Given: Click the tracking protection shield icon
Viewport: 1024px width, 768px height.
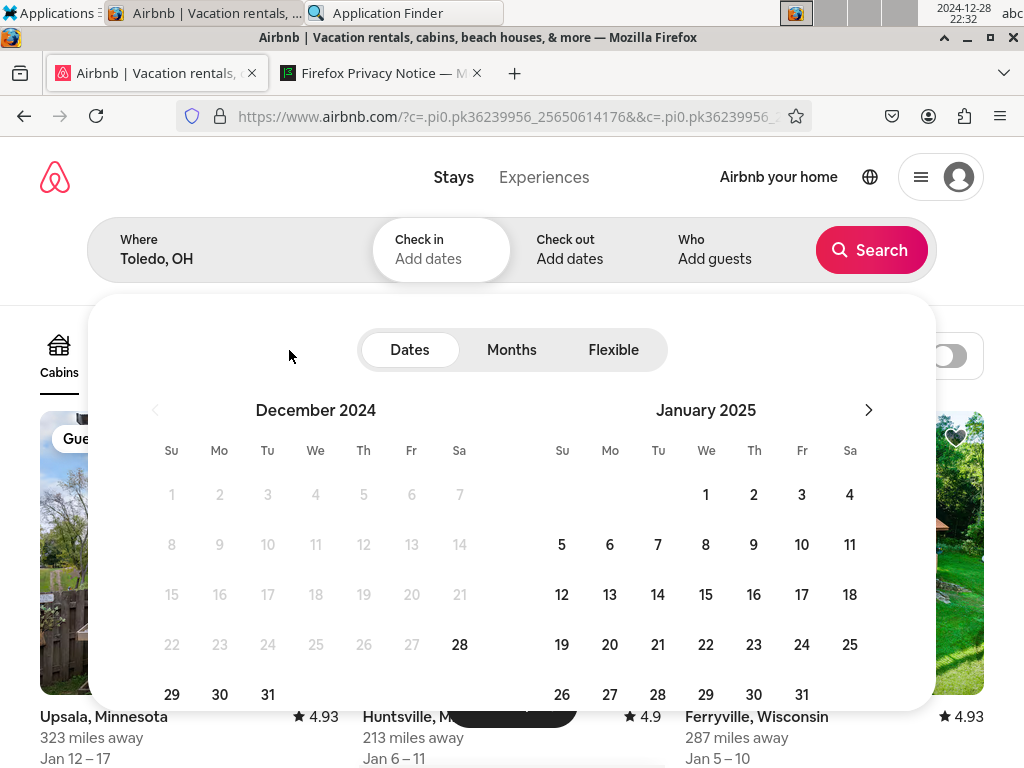Looking at the screenshot, I should 192,116.
